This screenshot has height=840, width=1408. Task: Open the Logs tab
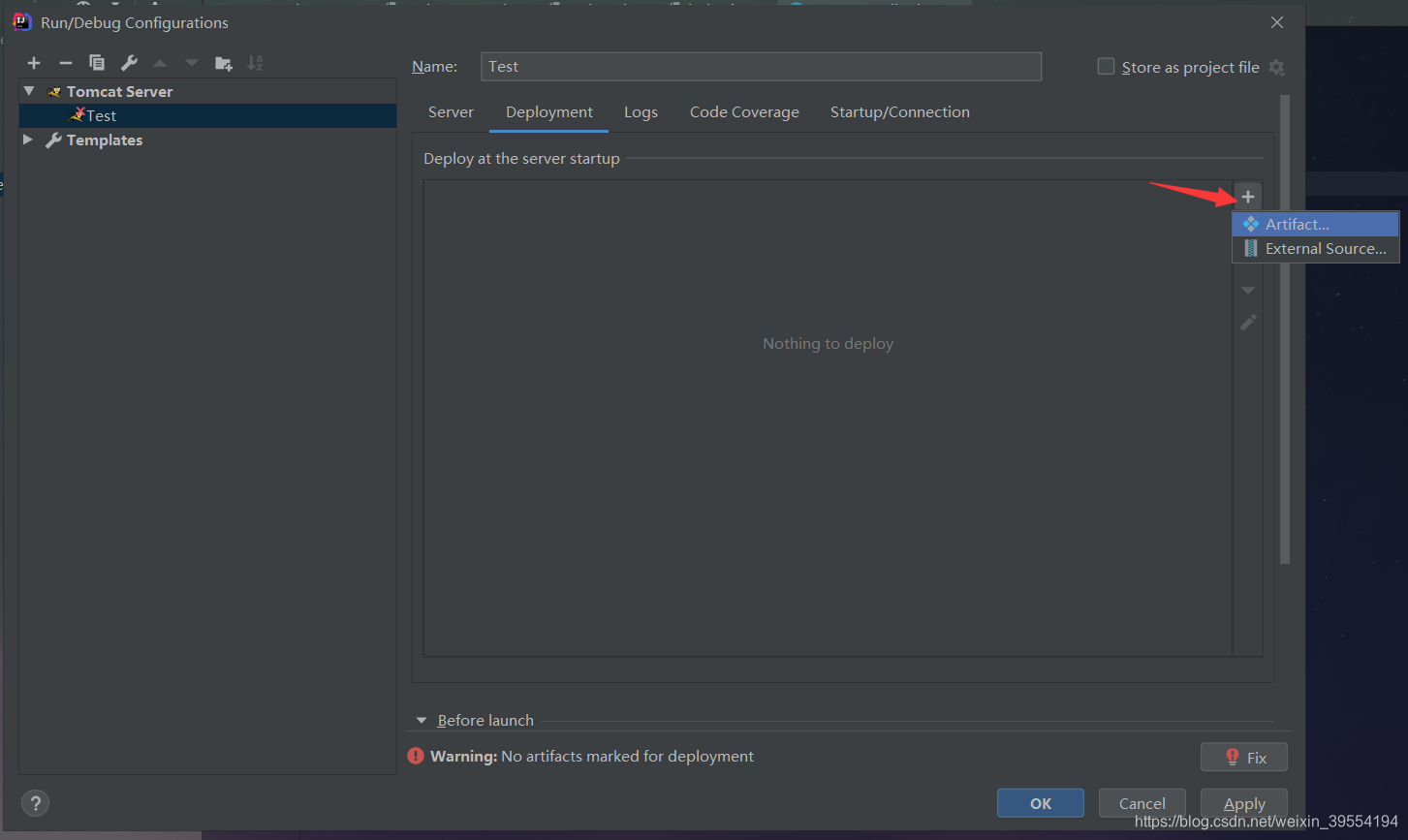pyautogui.click(x=641, y=112)
